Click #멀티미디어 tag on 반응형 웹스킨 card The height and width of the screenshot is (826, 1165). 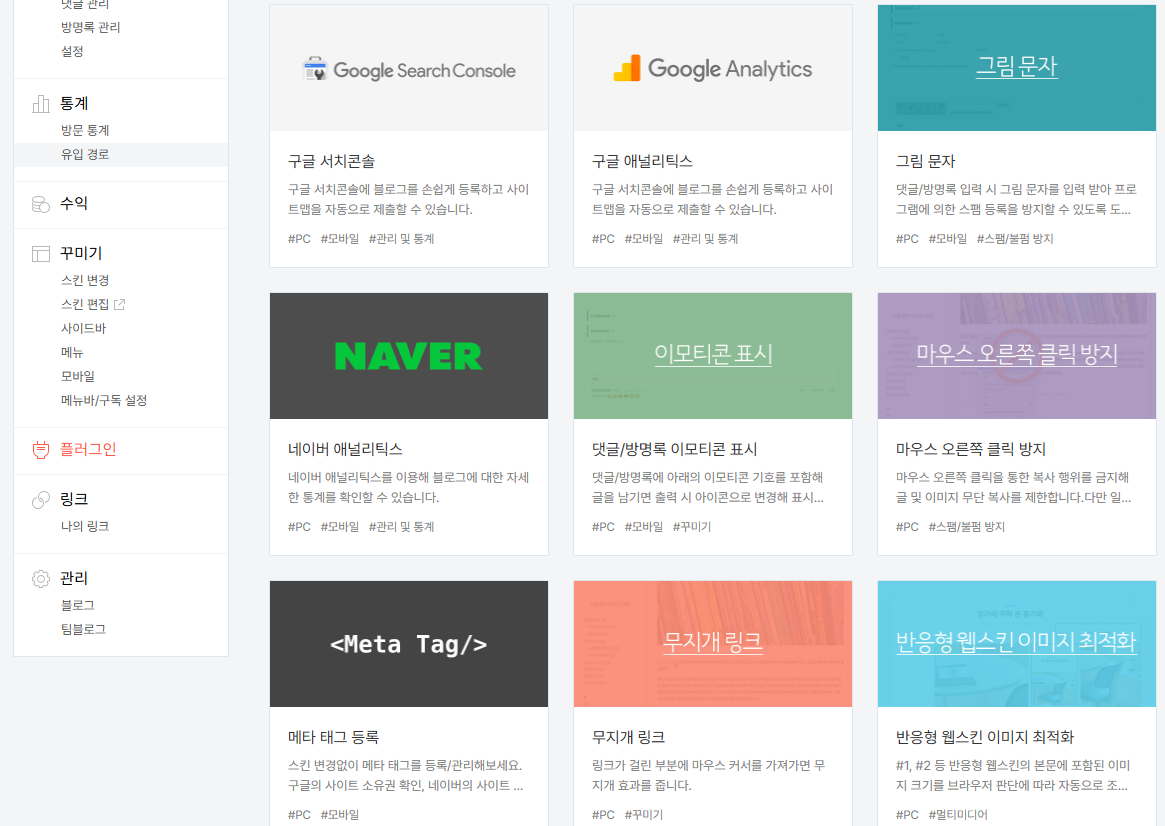958,815
